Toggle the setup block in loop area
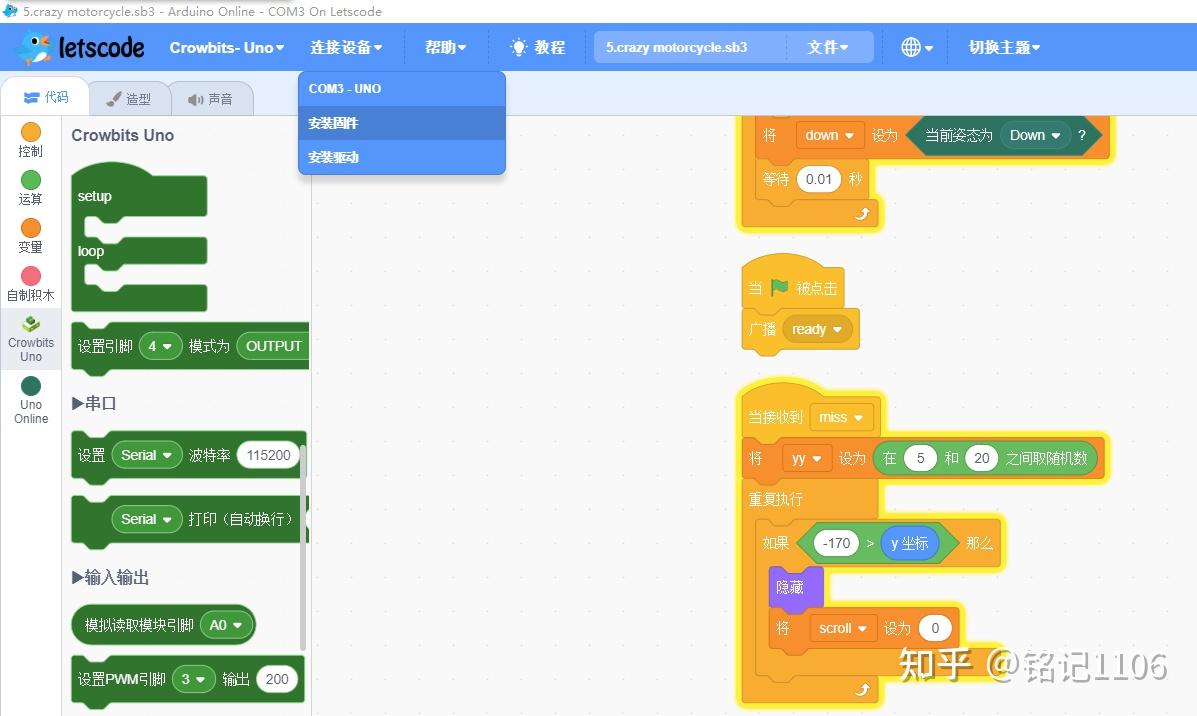 (94, 196)
